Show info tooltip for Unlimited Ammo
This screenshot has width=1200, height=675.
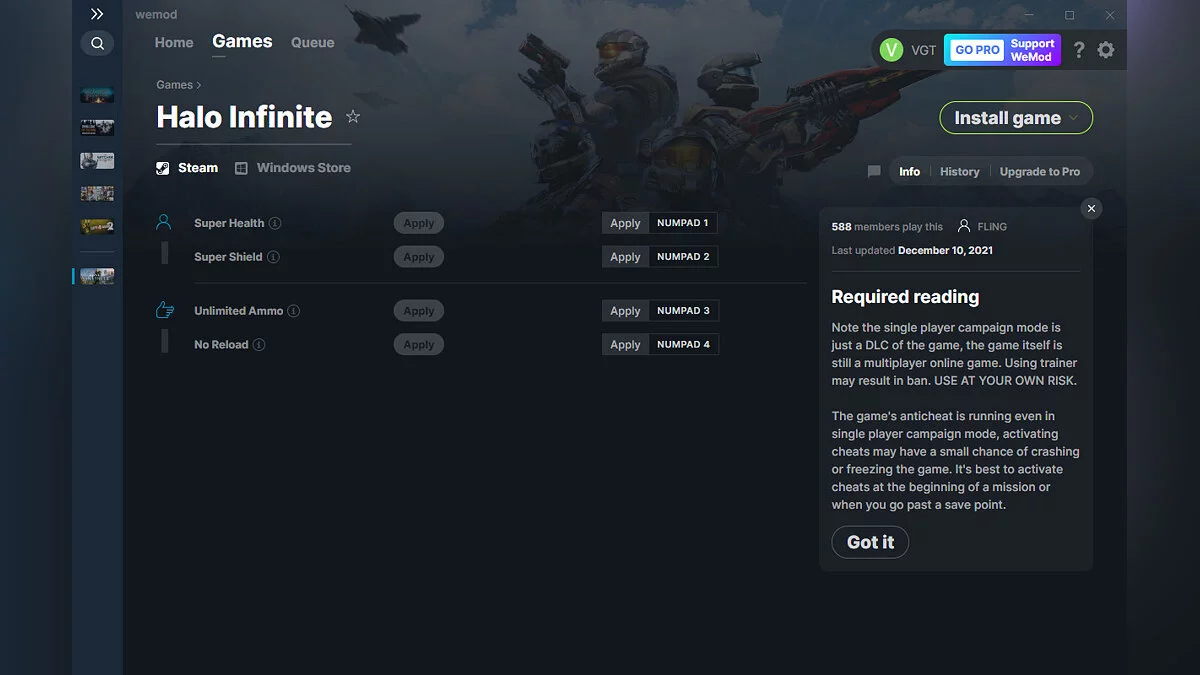click(294, 311)
